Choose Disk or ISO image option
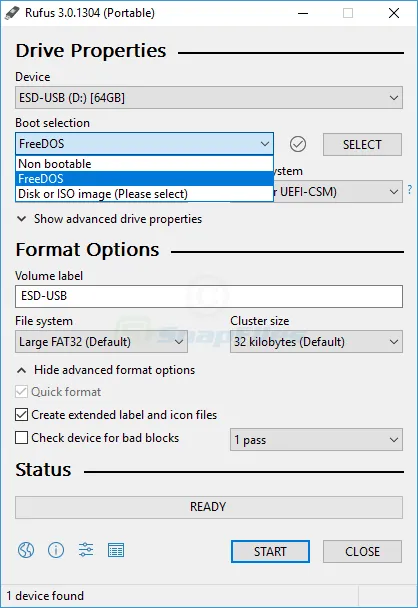Screen dimensions: 418x608 [x=144, y=193]
